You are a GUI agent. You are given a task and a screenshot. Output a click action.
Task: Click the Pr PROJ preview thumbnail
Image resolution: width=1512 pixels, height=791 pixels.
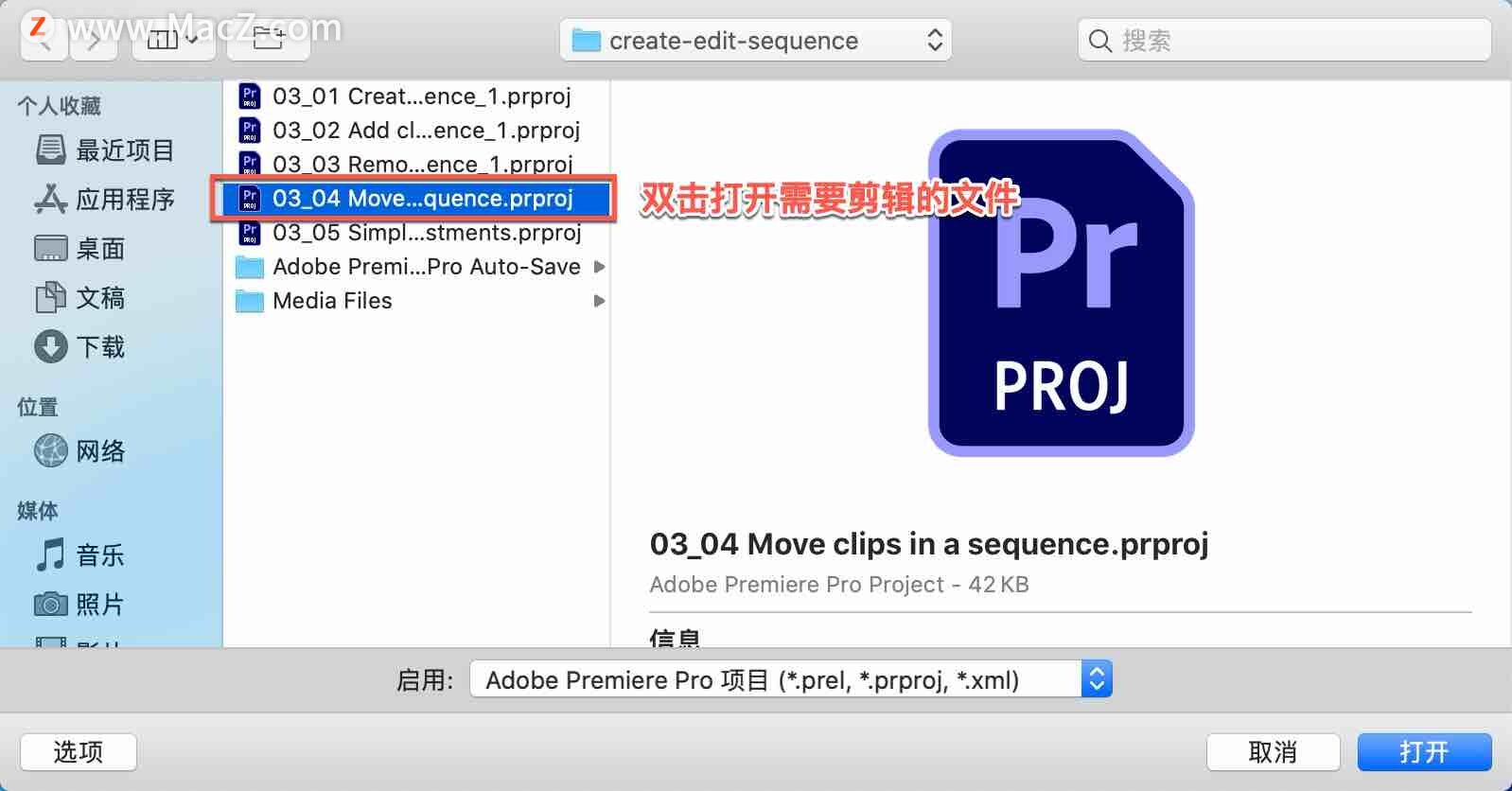click(x=1061, y=292)
